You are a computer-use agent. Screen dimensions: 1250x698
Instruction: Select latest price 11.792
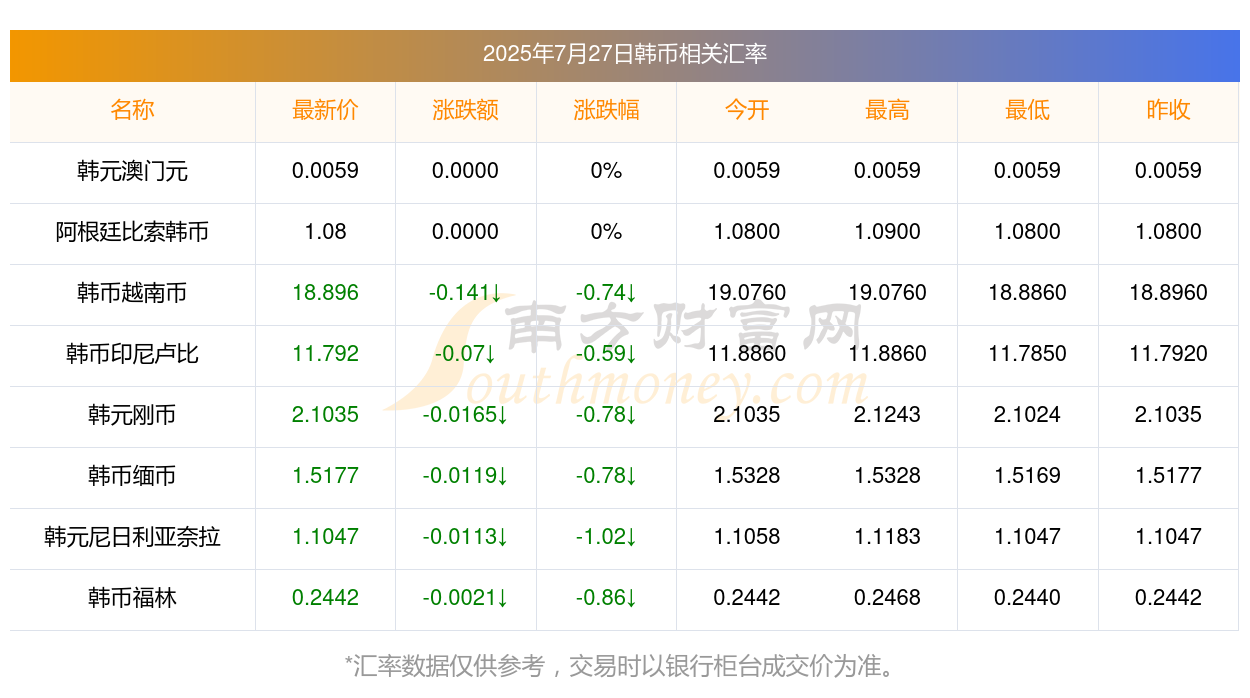pyautogui.click(x=325, y=354)
